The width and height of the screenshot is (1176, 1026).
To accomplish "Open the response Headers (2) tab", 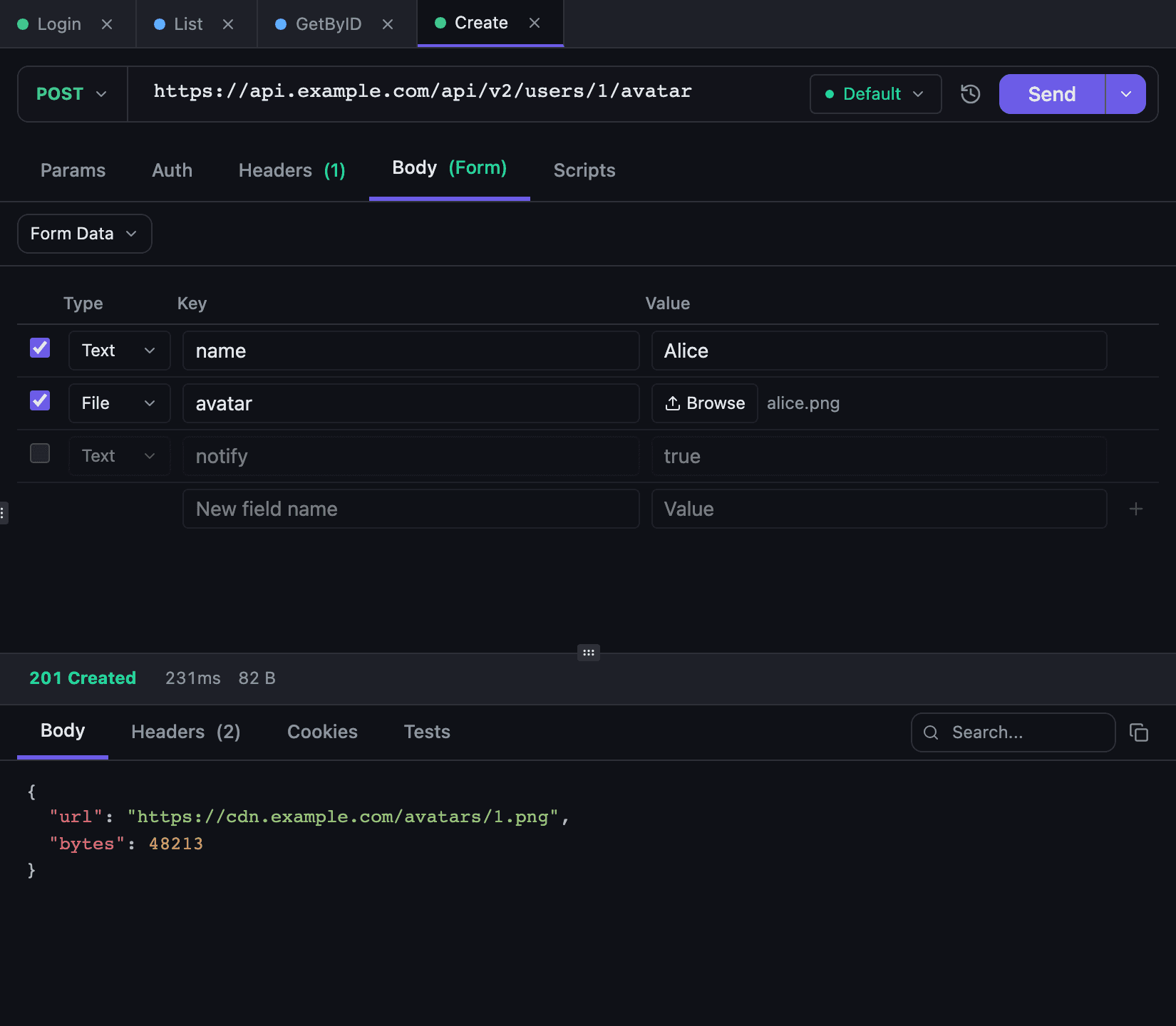I will click(x=186, y=732).
